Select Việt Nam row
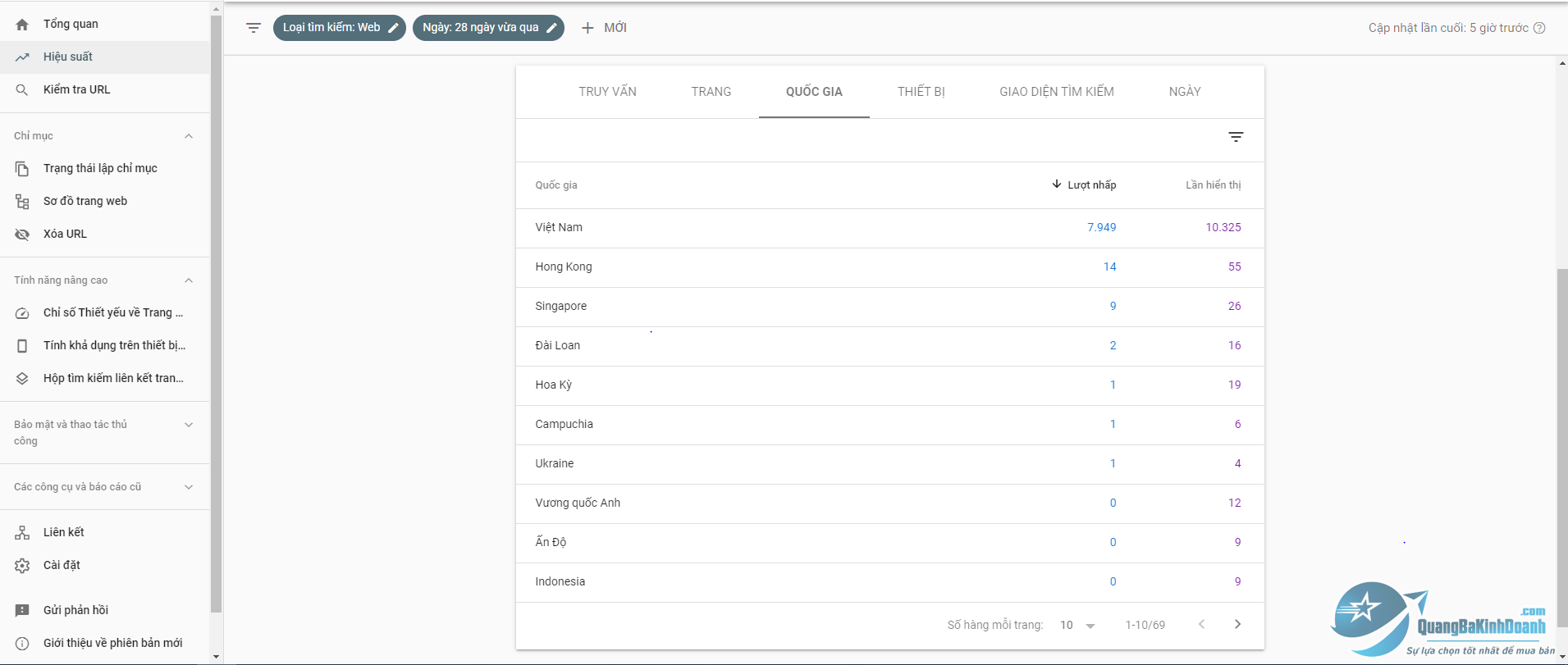1568x665 pixels. click(889, 228)
